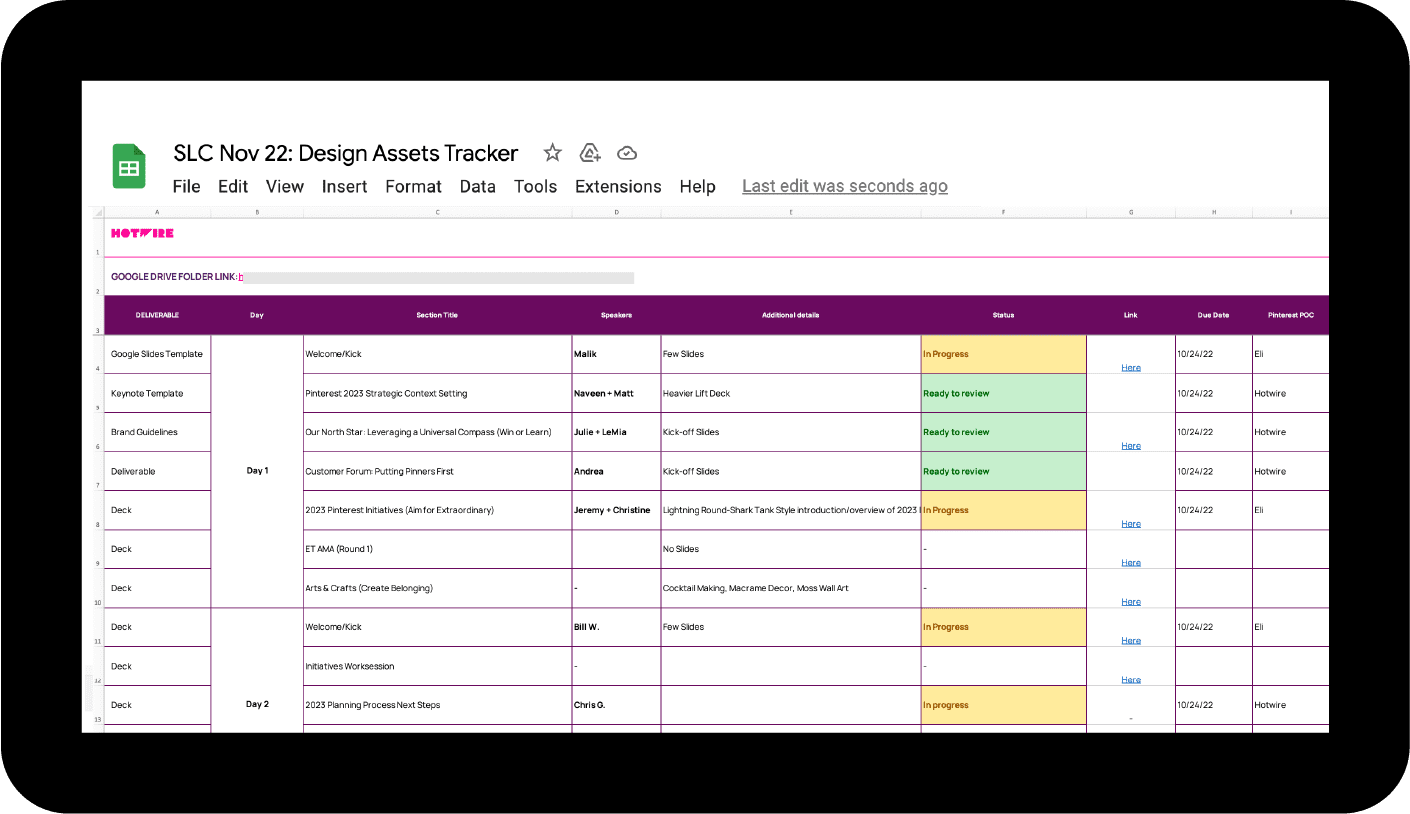
Task: Select the Pinterest POC header cell
Action: click(x=1290, y=315)
